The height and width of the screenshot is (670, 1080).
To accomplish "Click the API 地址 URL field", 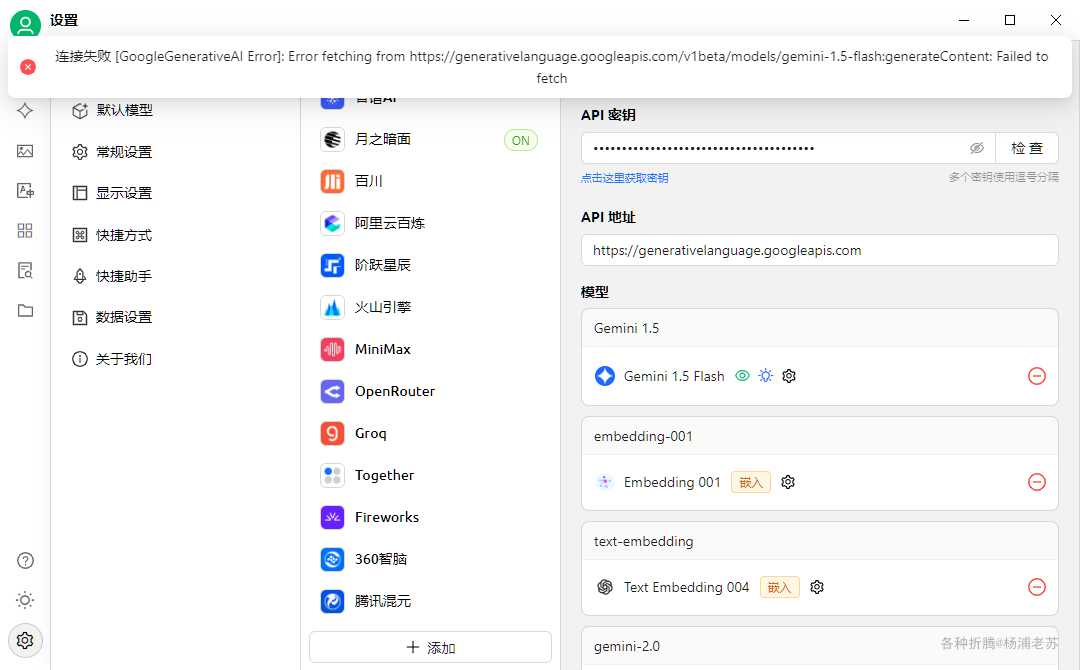I will pyautogui.click(x=820, y=250).
